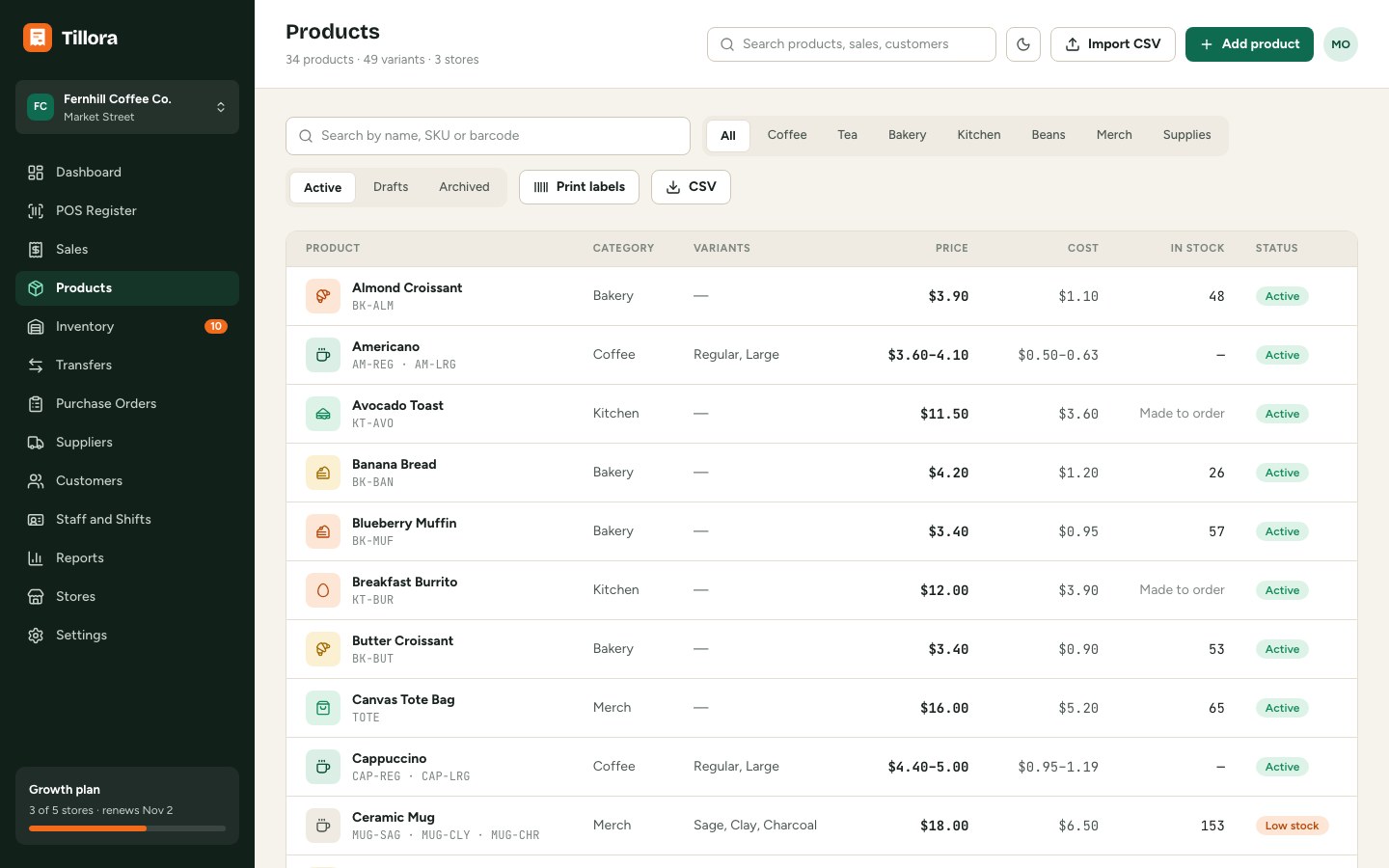Click the Low stock badge for Ceramic Mug
Viewport: 1389px width, 868px height.
tap(1292, 826)
